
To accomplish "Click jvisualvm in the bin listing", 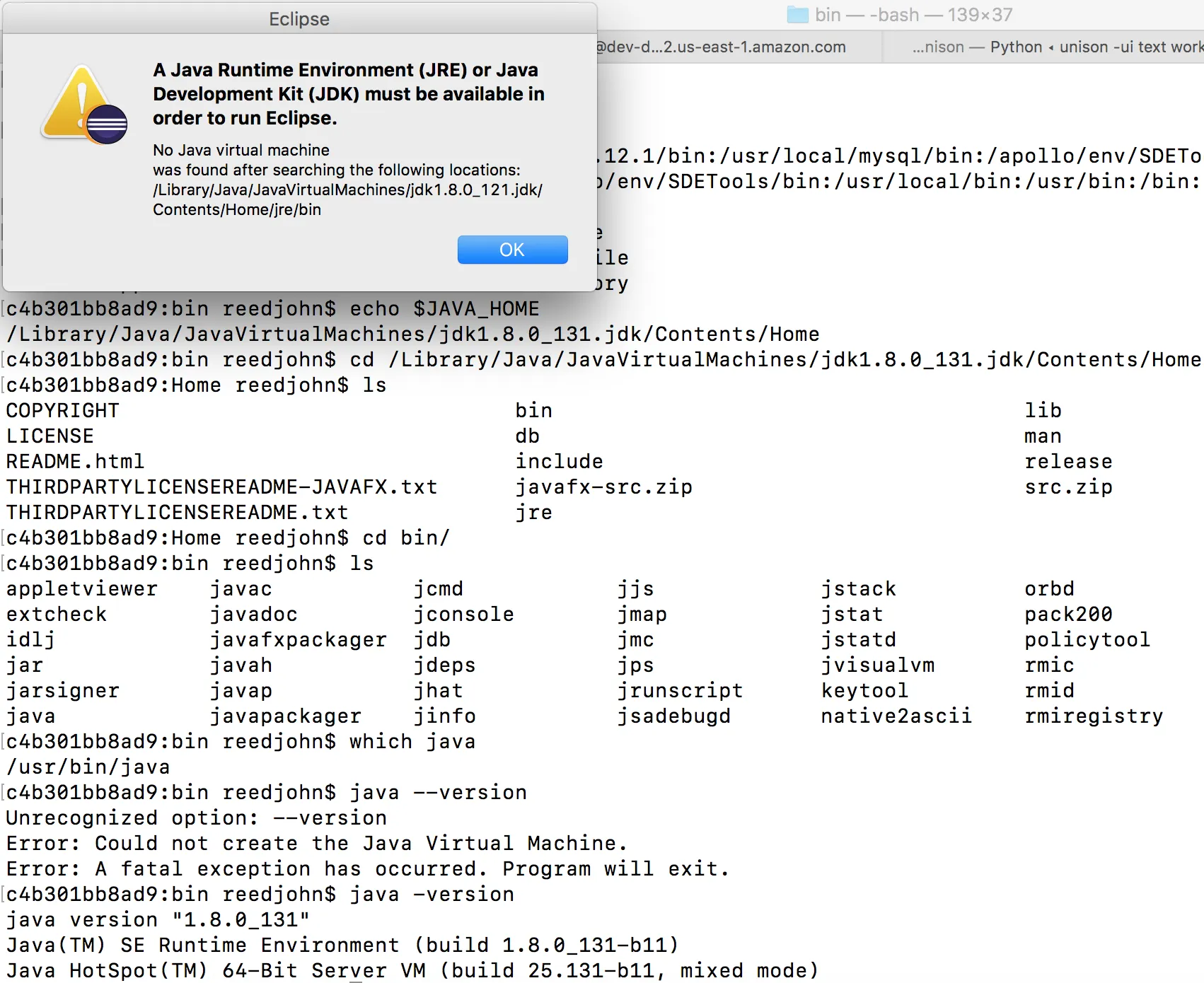I will (x=878, y=665).
